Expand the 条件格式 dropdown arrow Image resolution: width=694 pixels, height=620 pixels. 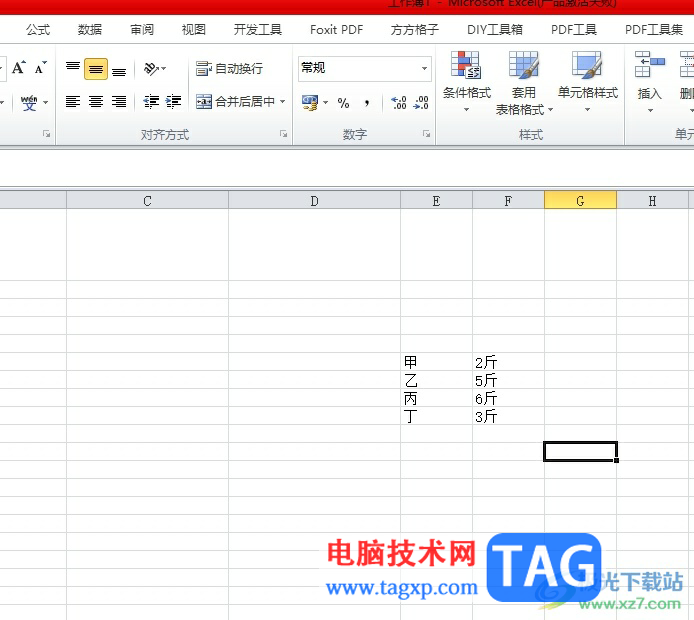[x=467, y=109]
